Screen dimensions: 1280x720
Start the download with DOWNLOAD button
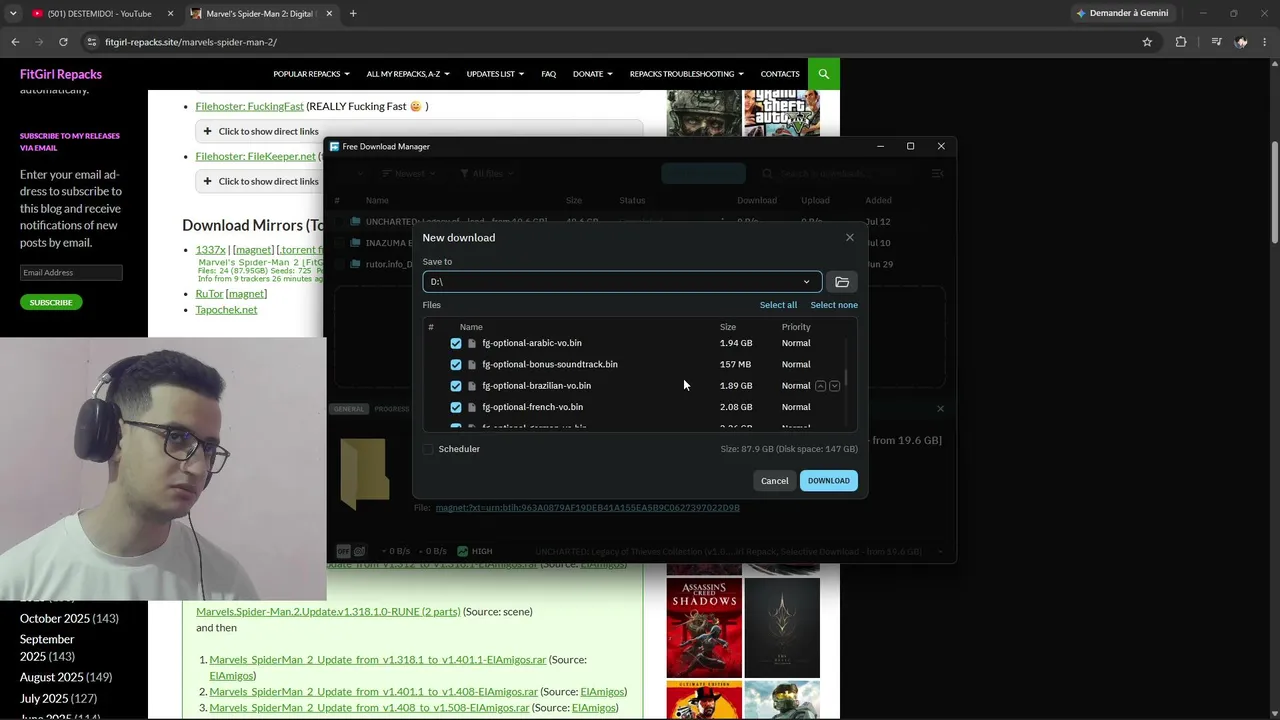pos(829,481)
